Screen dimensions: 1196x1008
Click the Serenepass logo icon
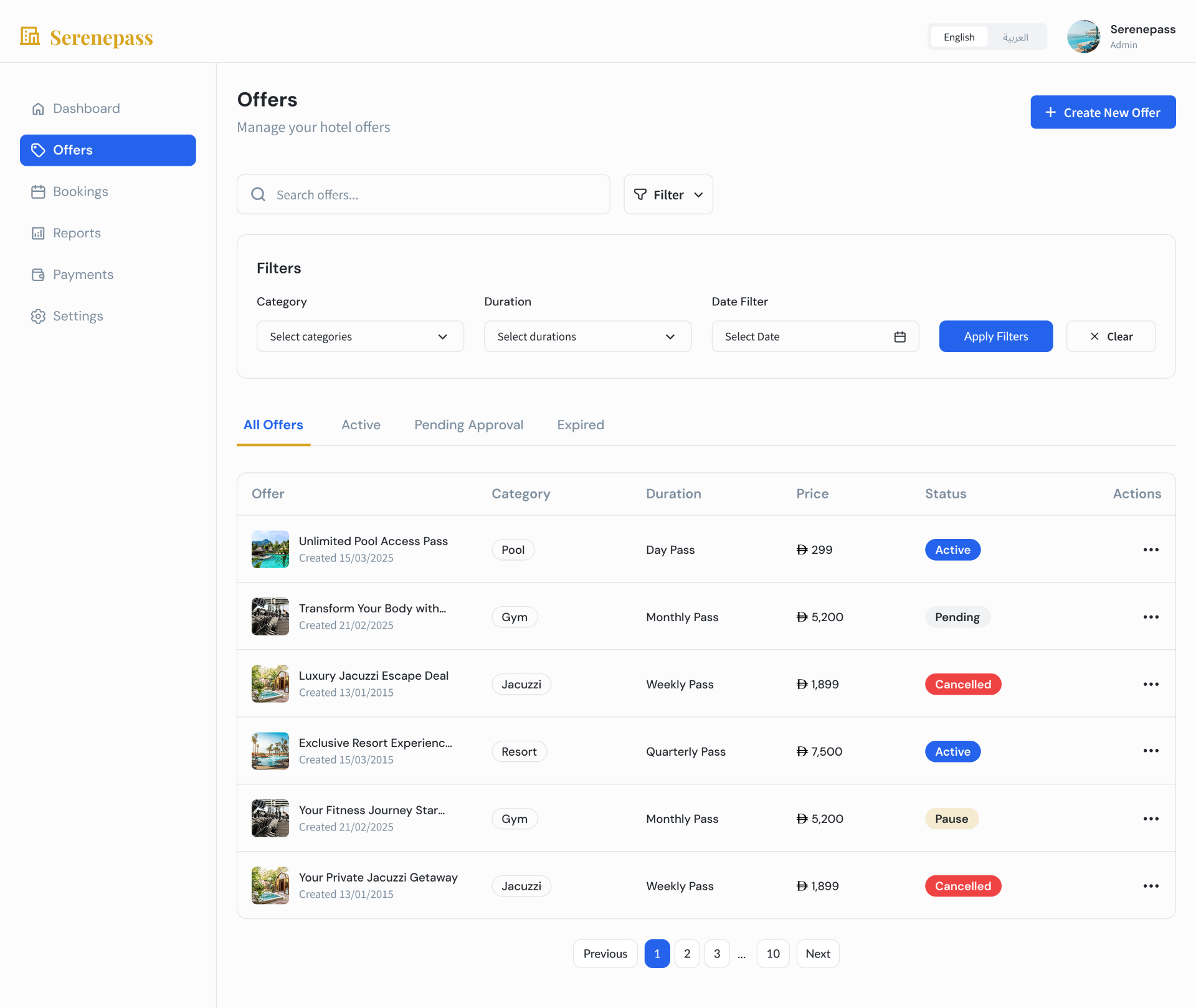30,36
